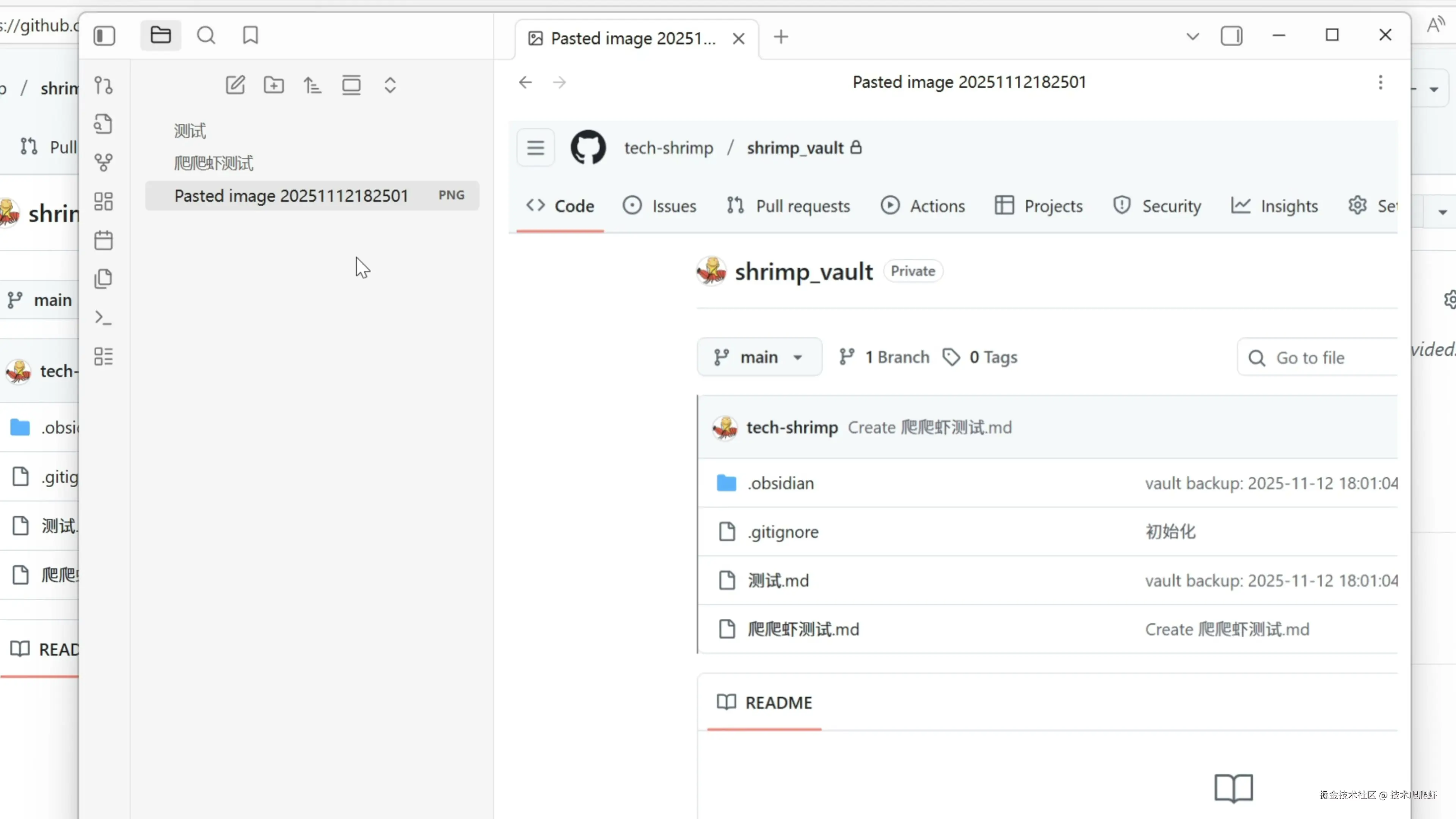The image size is (1456, 819).
Task: Open graph view from the ribbon
Action: (104, 163)
